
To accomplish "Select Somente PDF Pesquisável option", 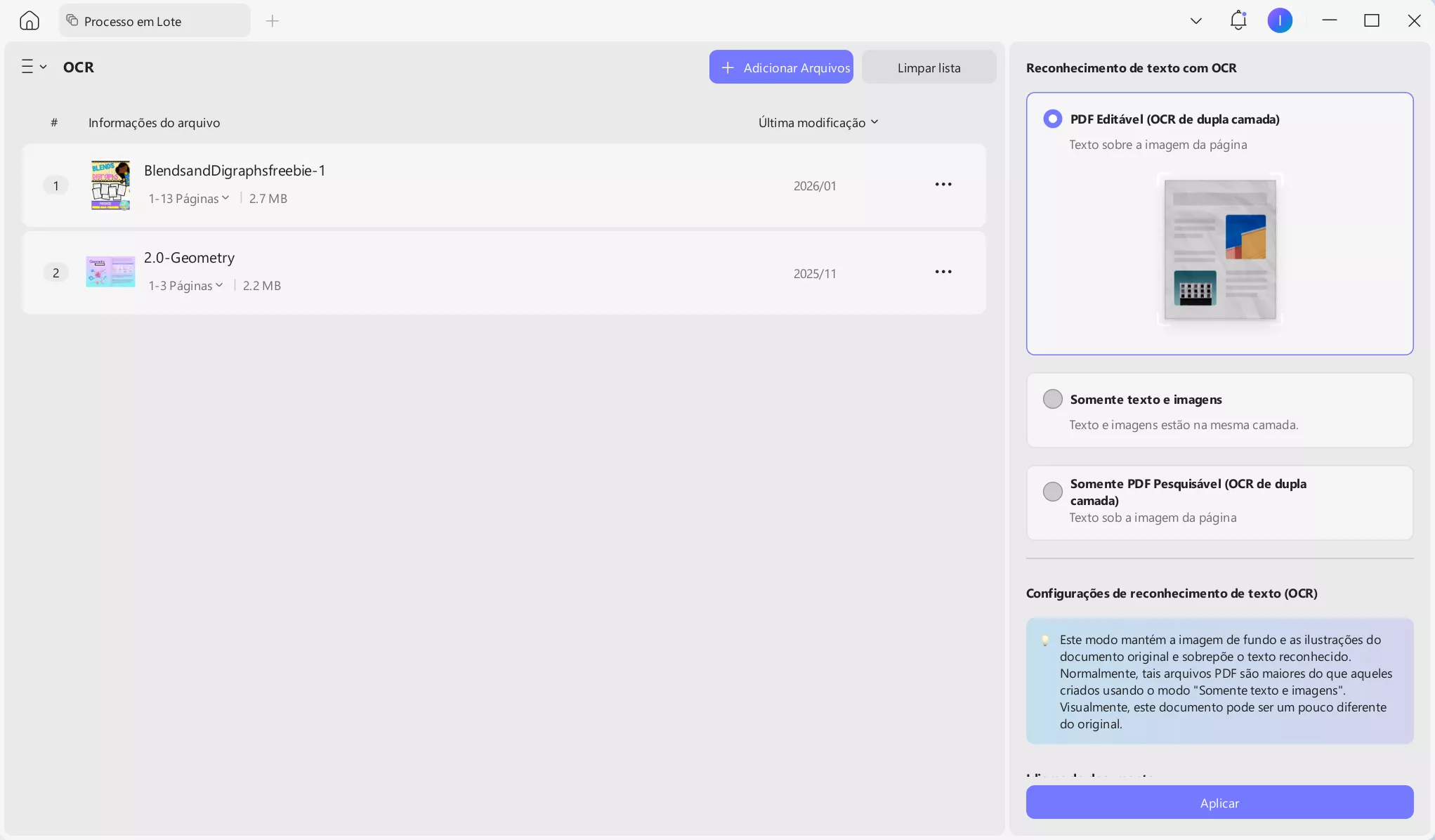I will click(x=1052, y=492).
